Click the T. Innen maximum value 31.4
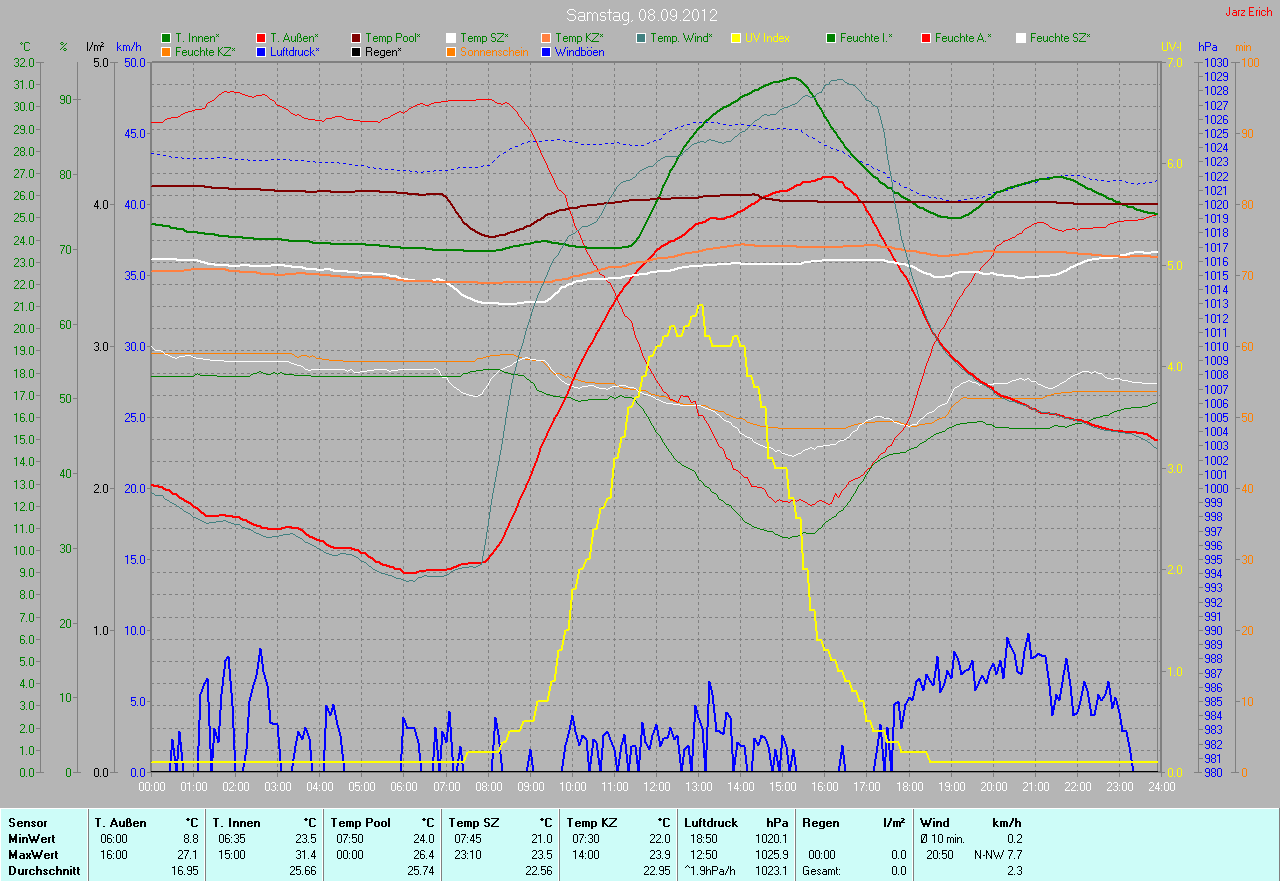The height and width of the screenshot is (881, 1280). click(305, 855)
